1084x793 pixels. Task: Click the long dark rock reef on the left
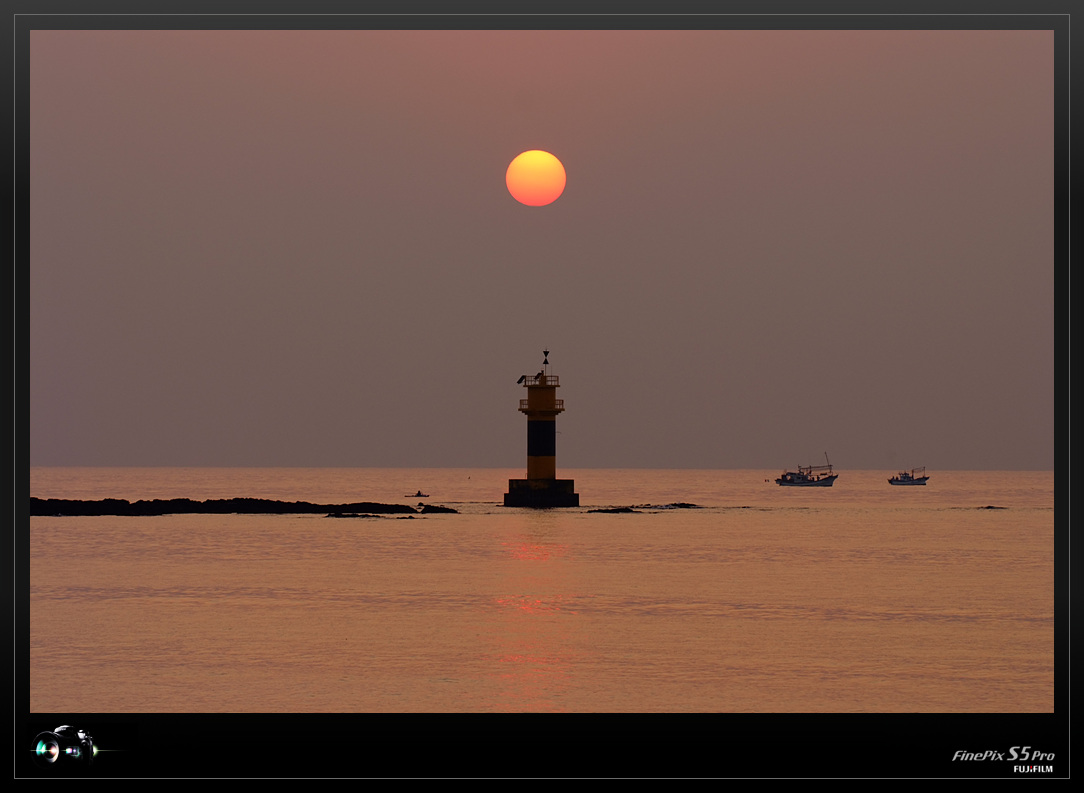pyautogui.click(x=200, y=507)
